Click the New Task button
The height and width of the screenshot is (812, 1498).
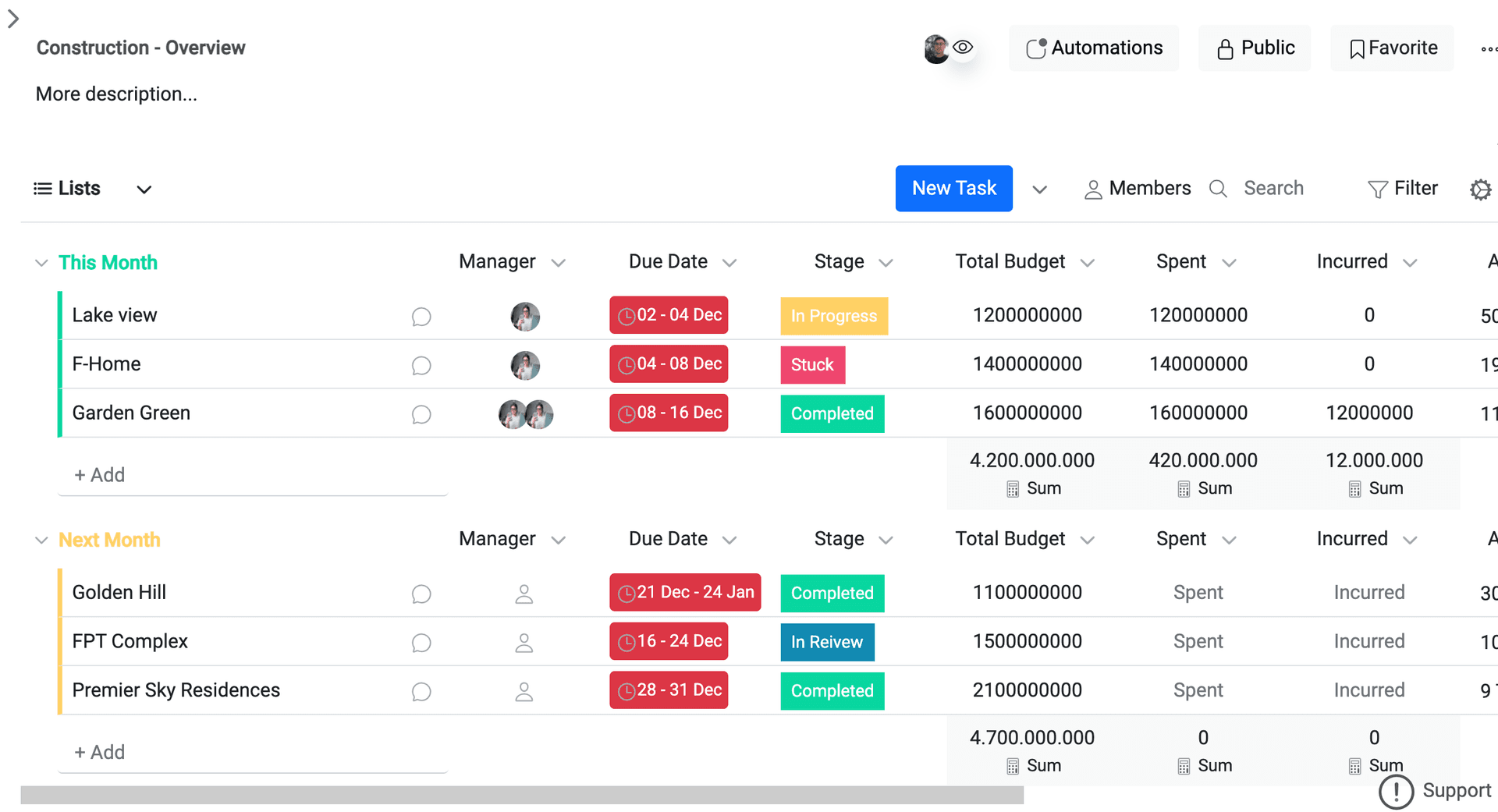[953, 189]
